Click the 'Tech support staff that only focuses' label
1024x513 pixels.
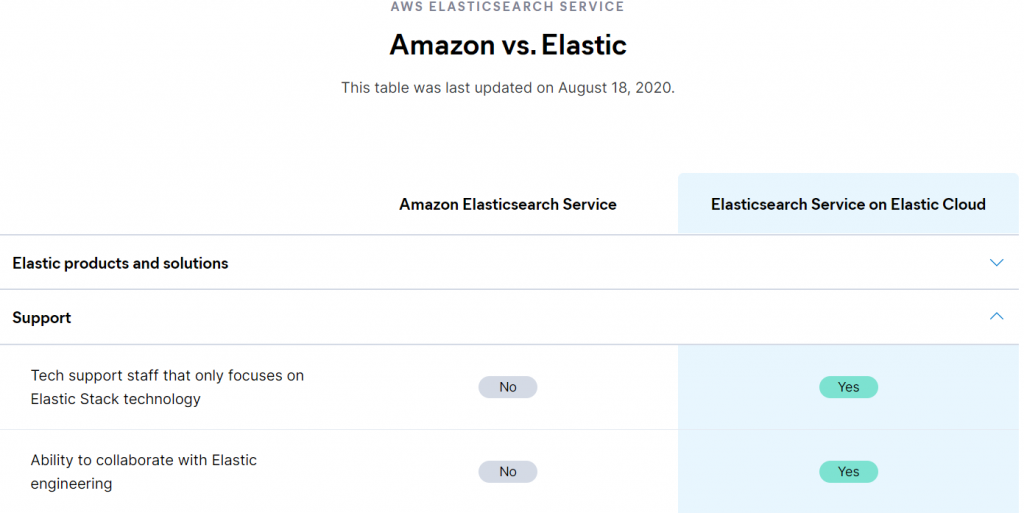click(x=167, y=376)
